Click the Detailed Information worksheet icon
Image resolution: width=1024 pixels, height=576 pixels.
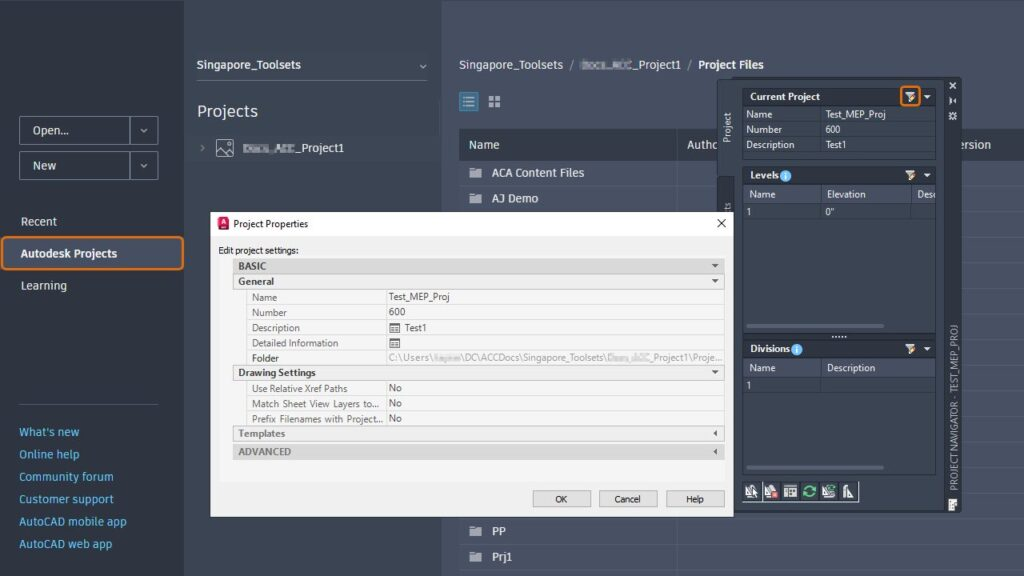click(394, 343)
